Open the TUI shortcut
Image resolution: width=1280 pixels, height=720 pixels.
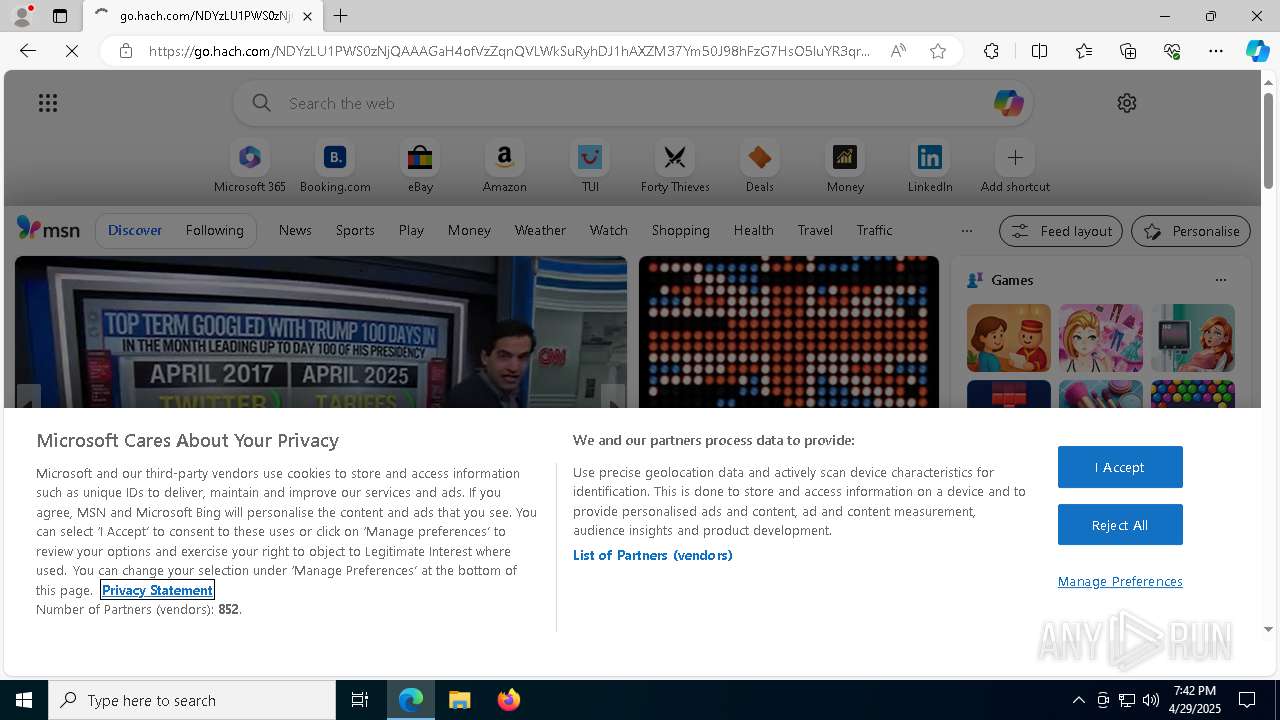[x=590, y=166]
